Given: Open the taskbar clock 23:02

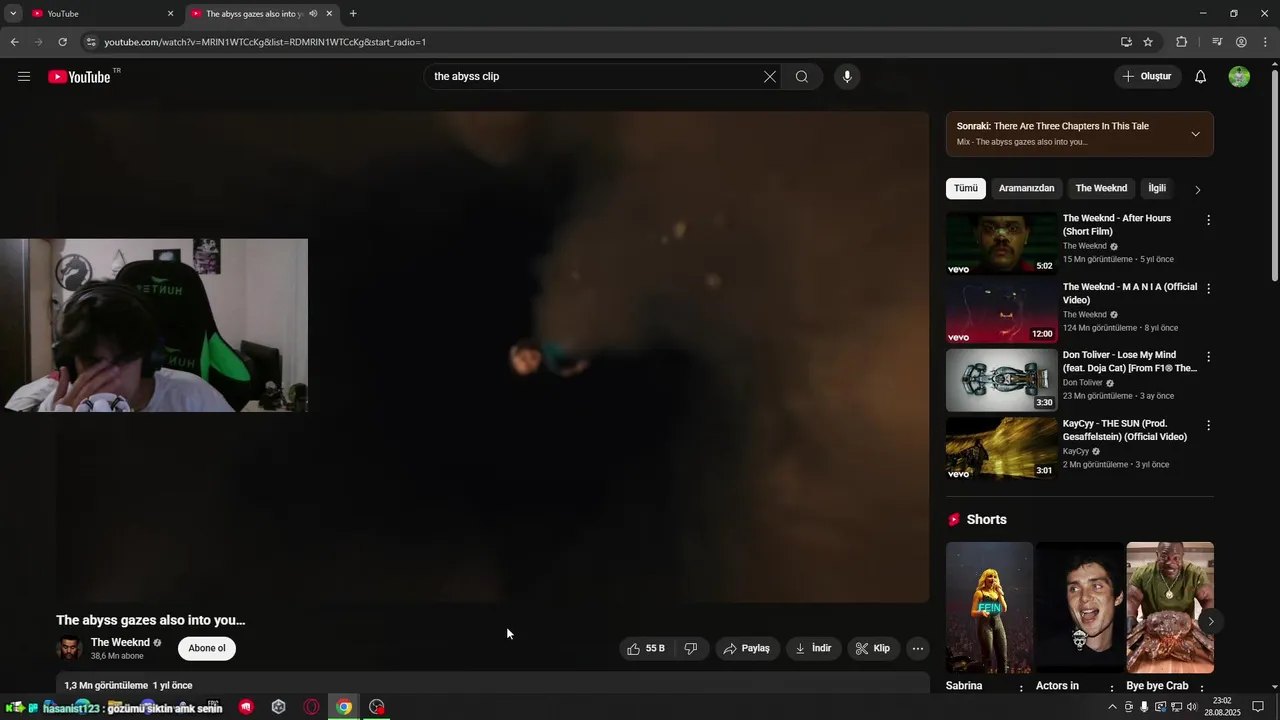Looking at the screenshot, I should point(1221,707).
